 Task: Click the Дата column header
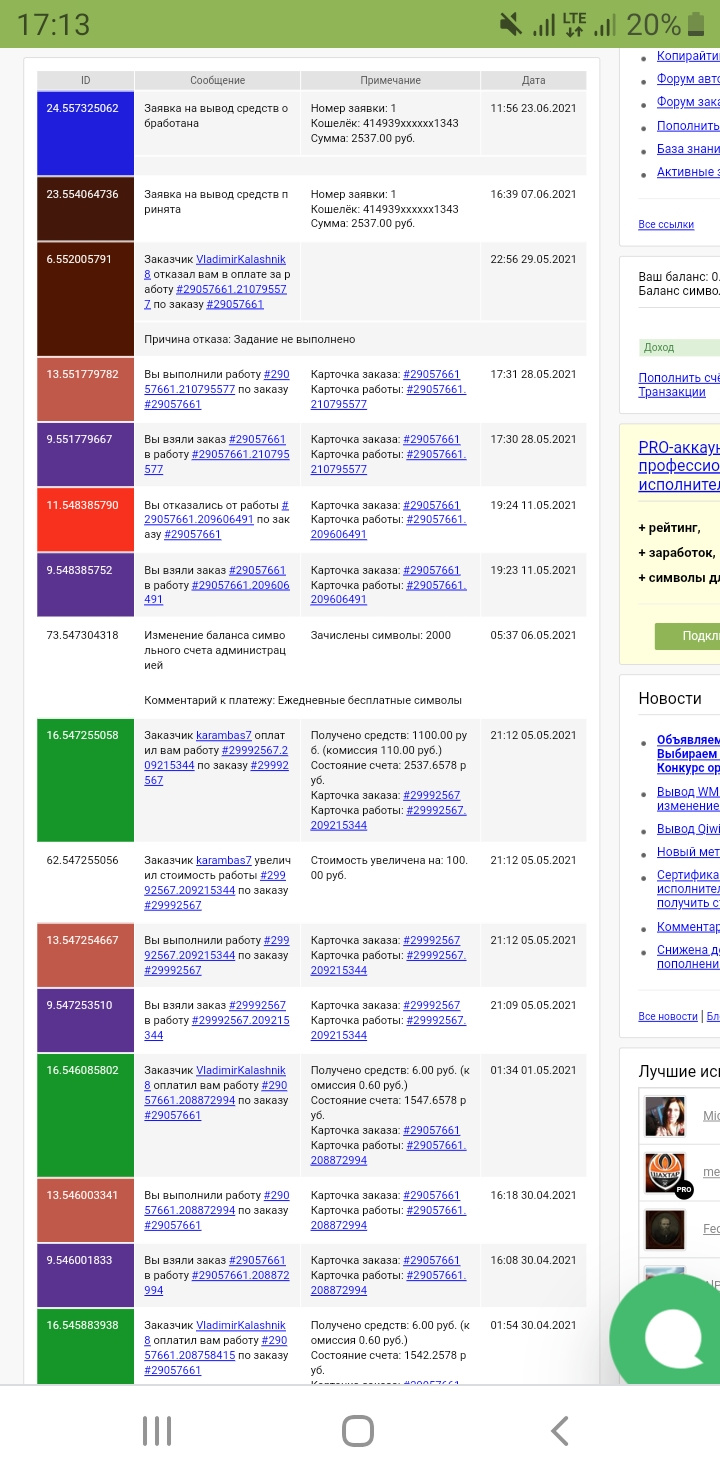click(533, 80)
